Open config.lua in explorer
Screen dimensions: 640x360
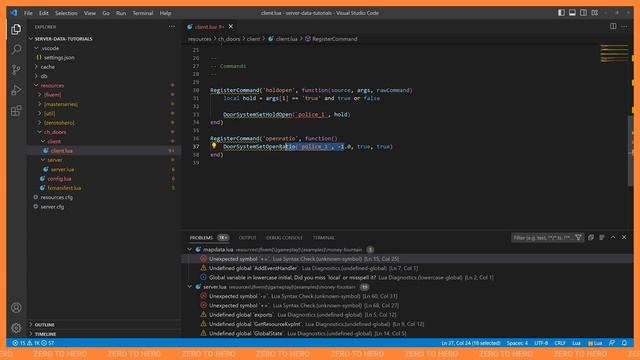59,179
